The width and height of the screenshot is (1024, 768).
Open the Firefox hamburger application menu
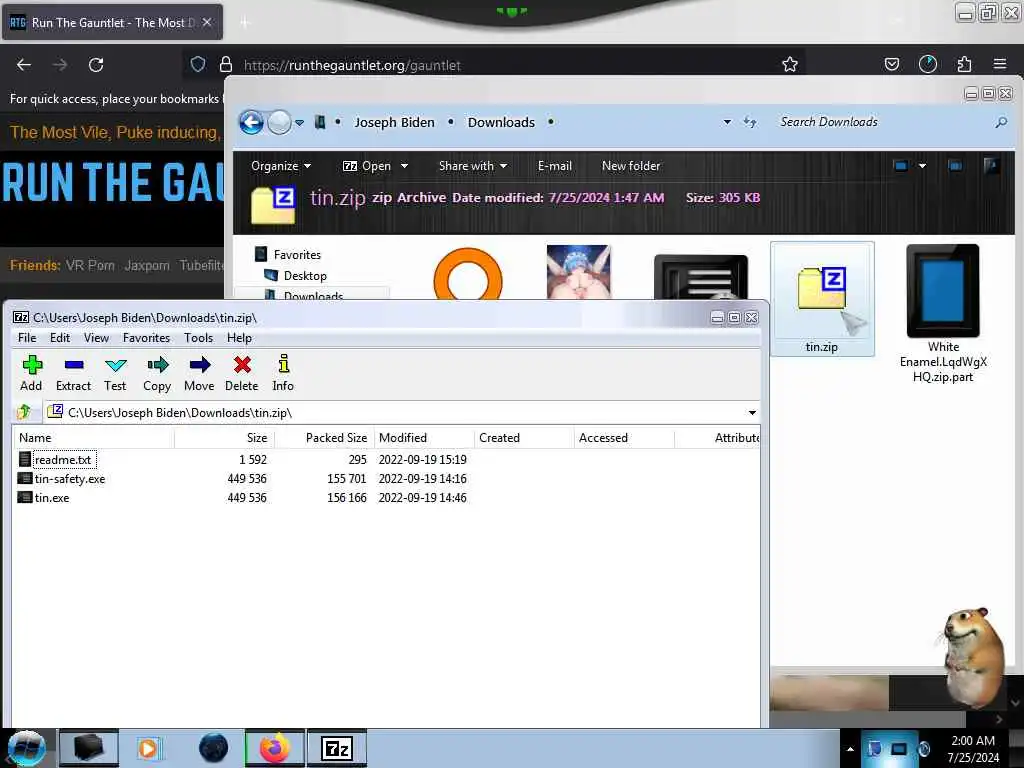coord(1000,64)
